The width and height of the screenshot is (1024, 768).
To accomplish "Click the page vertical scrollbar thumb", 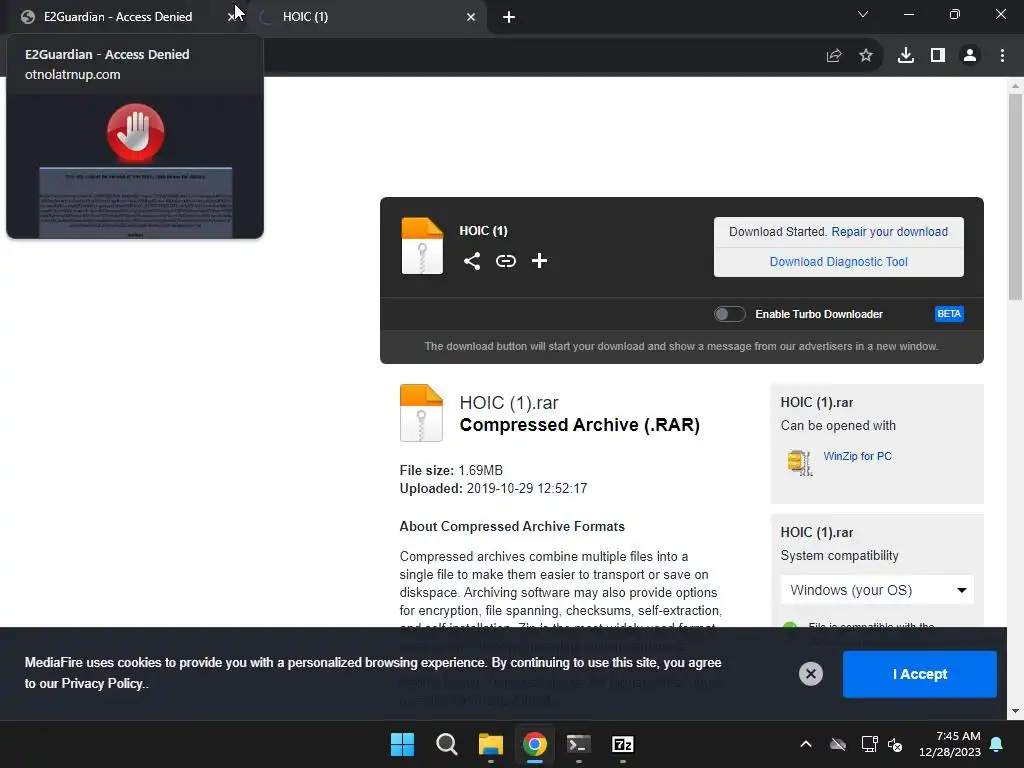I will click(1015, 196).
